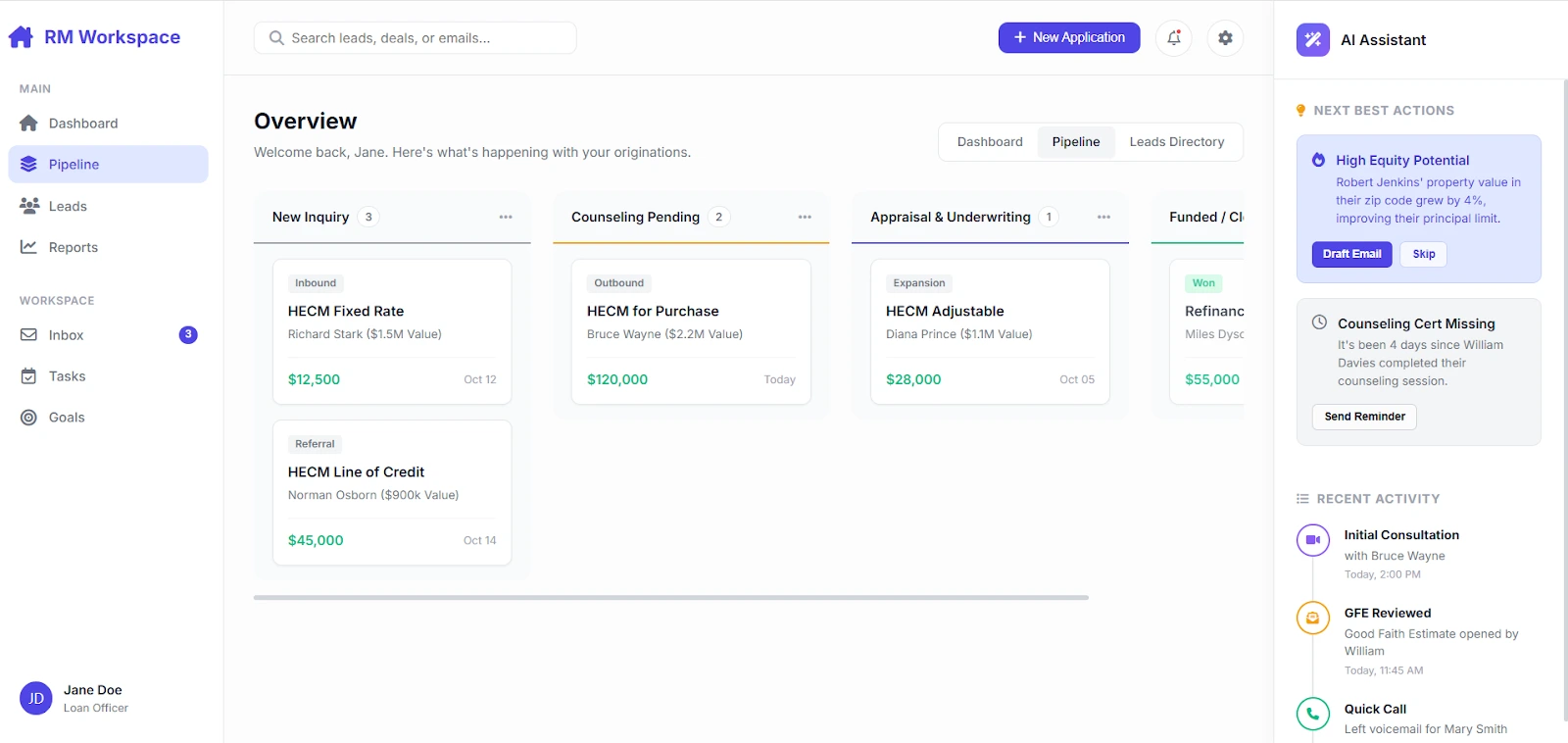Click the GFE Reviewed envelope icon
This screenshot has height=743, width=1568.
coord(1312,618)
